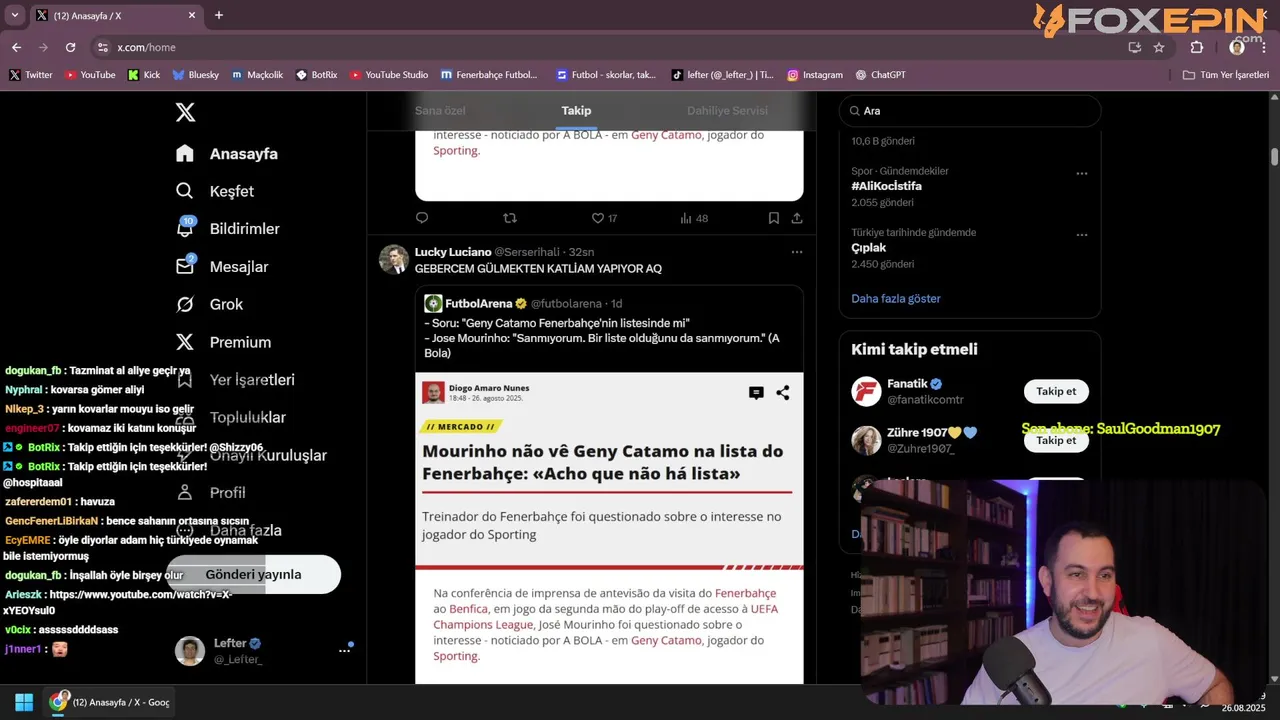Click the Grok icon
The height and width of the screenshot is (720, 1280).
click(185, 304)
